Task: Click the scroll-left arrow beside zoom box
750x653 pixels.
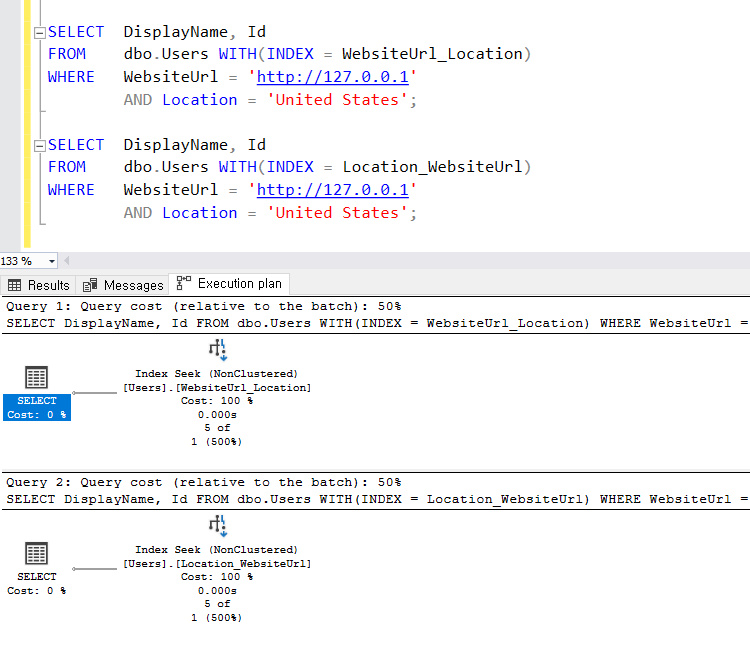Action: (66, 261)
